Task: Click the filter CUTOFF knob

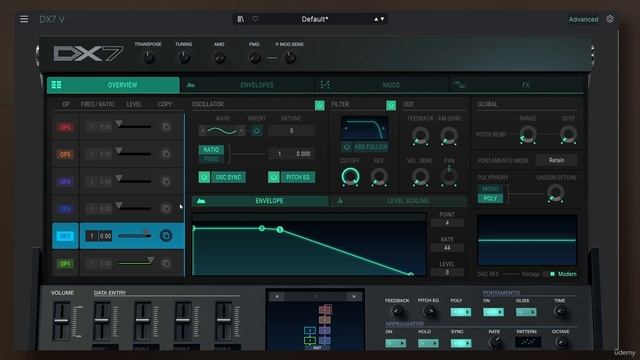Action: (350, 176)
